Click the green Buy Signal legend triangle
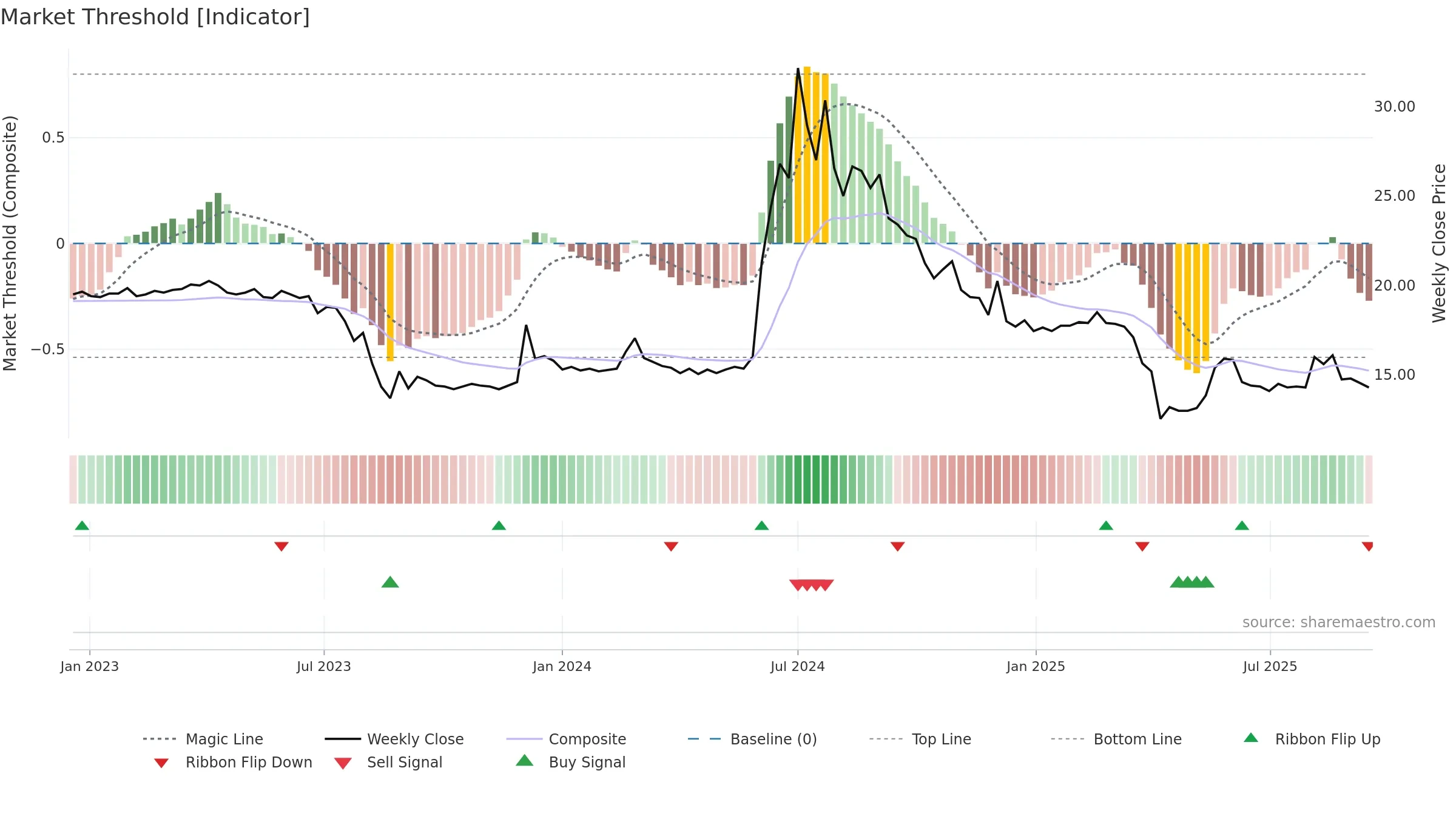 tap(524, 760)
